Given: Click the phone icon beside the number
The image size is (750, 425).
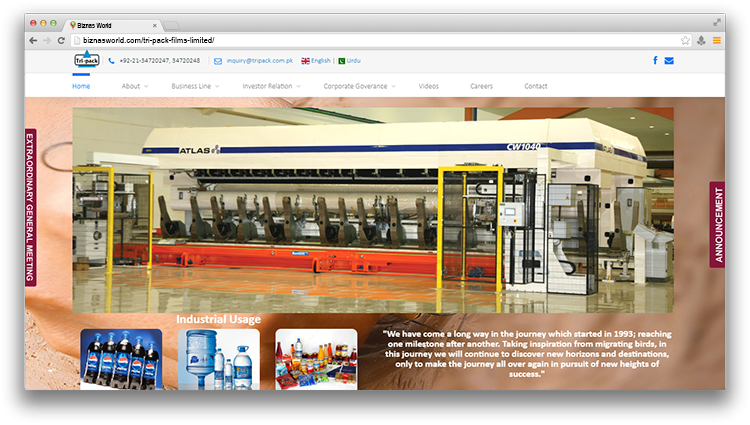Looking at the screenshot, I should tap(111, 61).
